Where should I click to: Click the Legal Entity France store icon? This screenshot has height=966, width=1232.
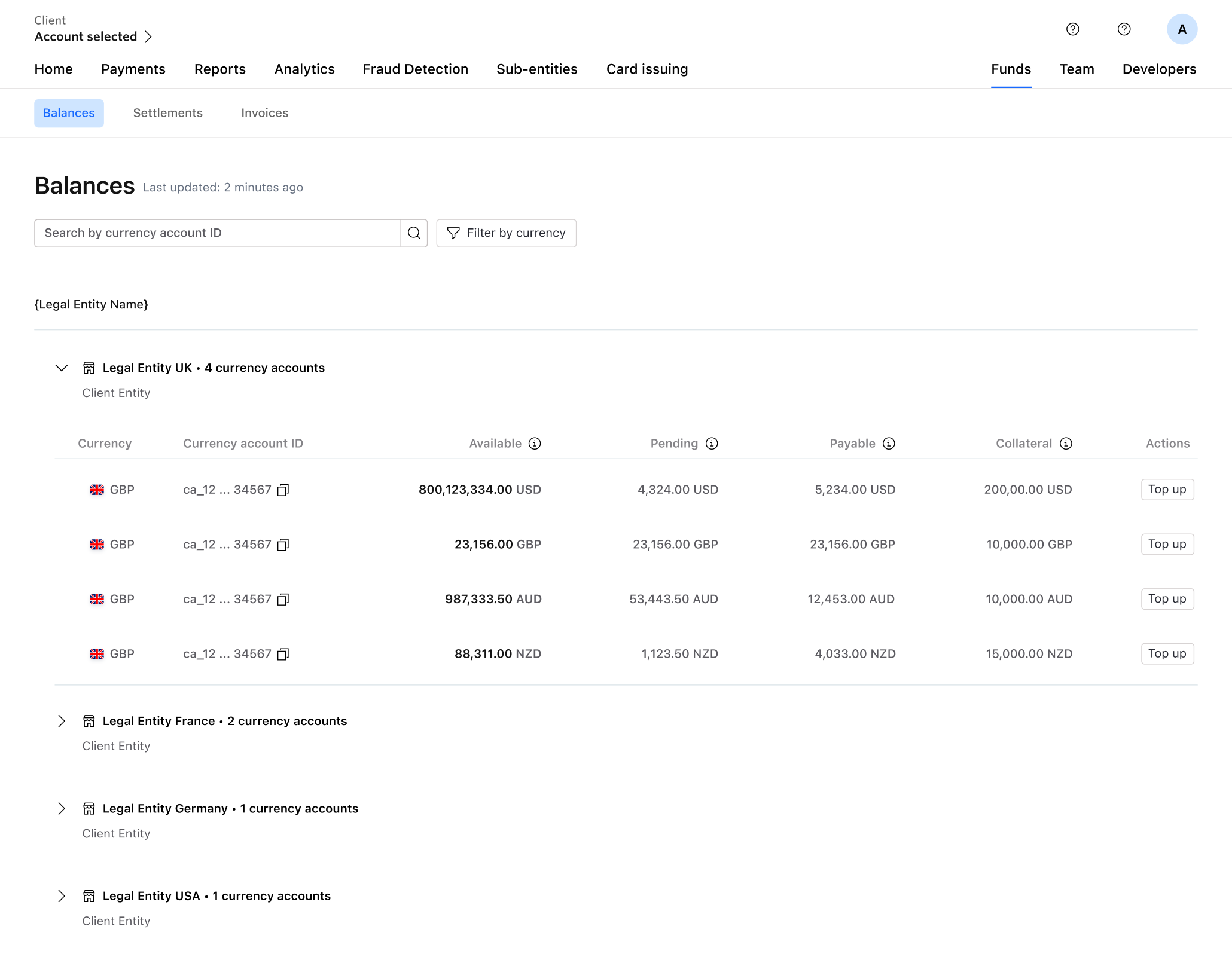pos(89,722)
